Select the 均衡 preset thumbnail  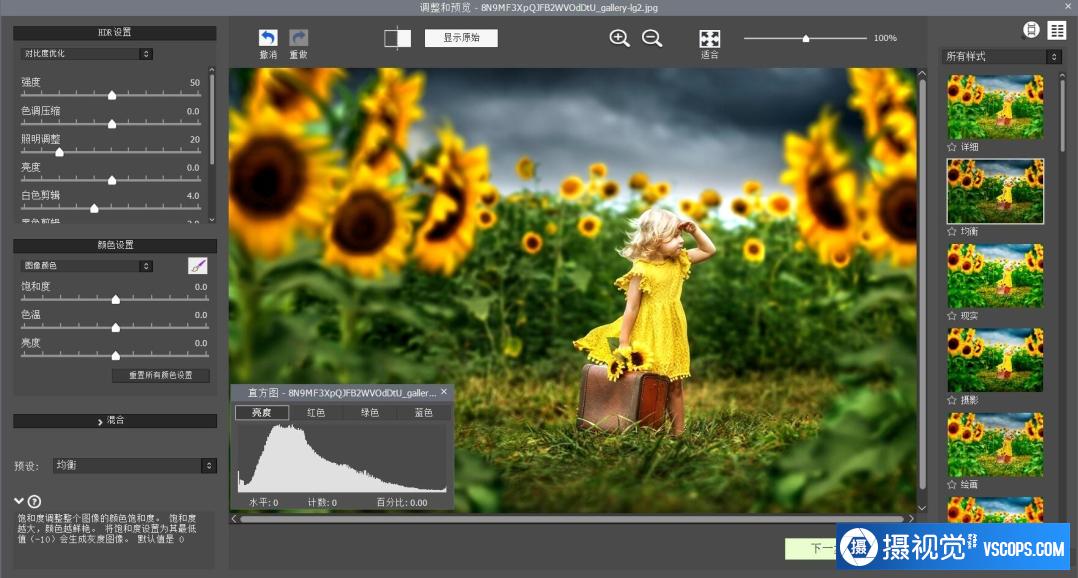point(995,191)
